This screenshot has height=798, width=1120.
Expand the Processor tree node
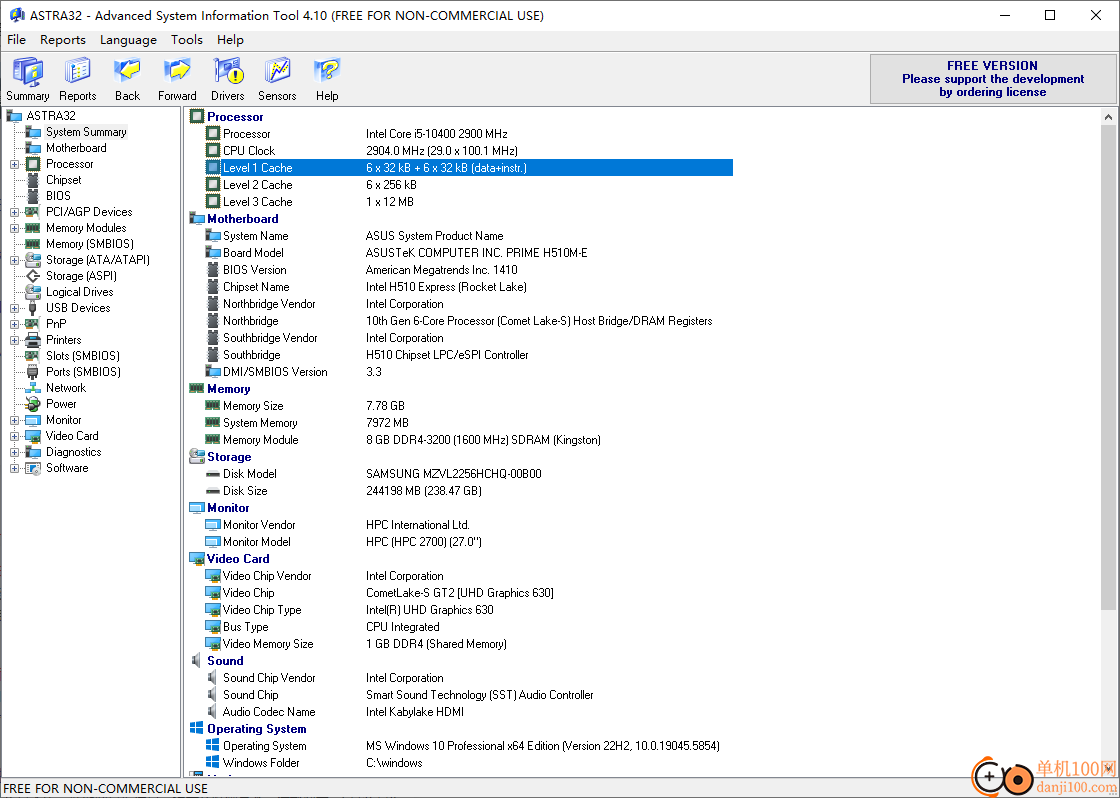[14, 164]
